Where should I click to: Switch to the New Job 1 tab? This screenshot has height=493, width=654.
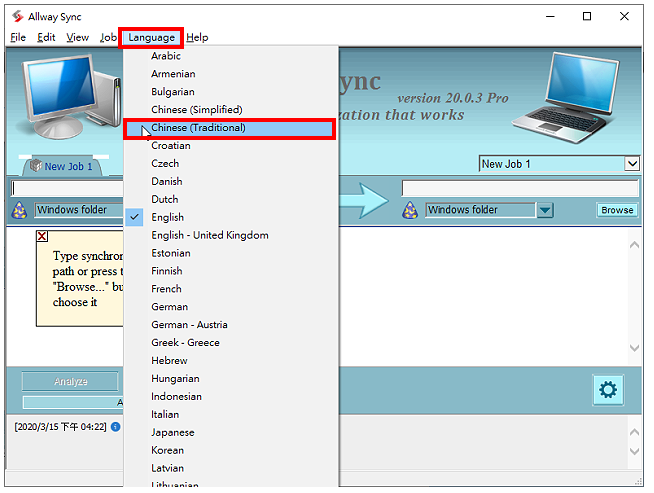(x=63, y=166)
